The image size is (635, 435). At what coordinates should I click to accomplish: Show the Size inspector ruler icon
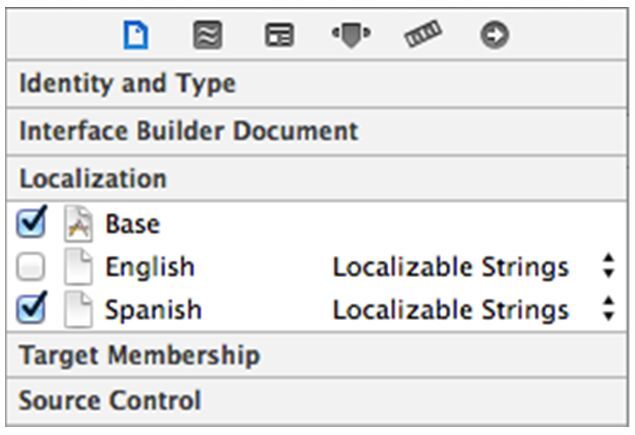point(423,34)
